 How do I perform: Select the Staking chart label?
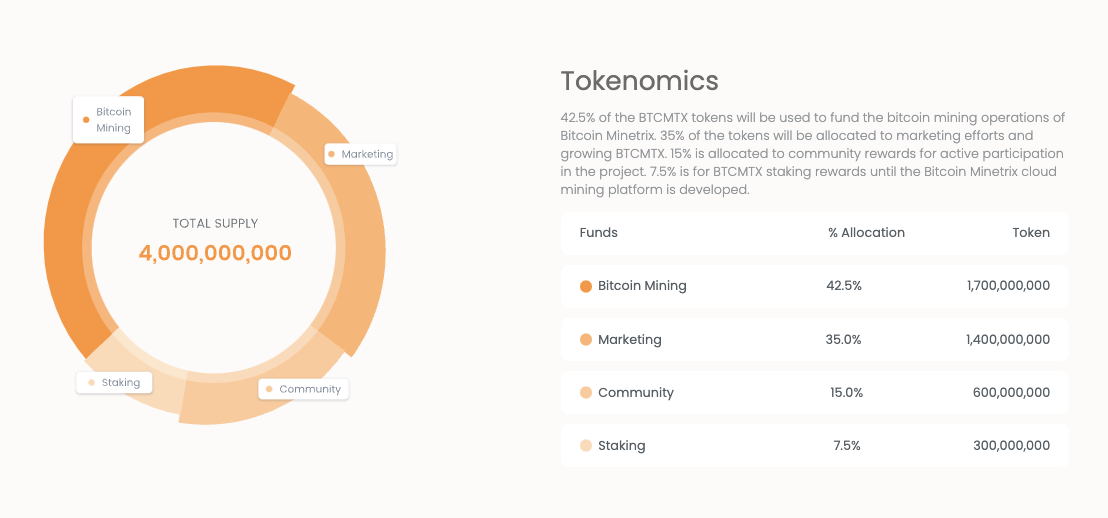(x=114, y=383)
